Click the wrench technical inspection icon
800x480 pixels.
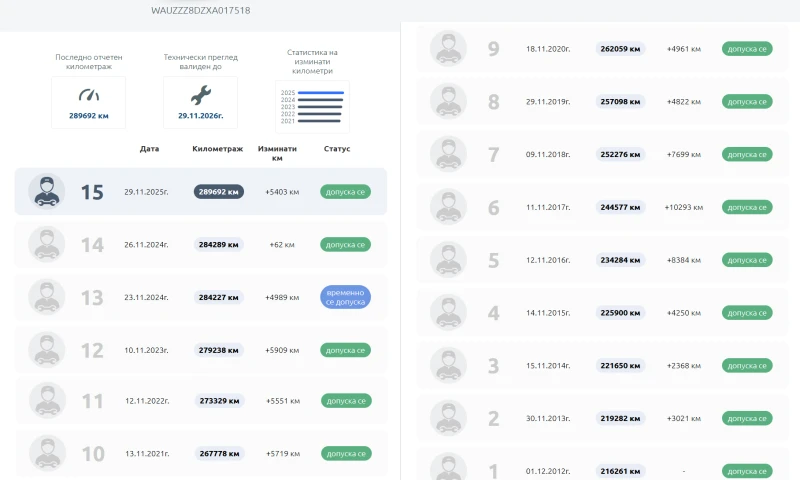pyautogui.click(x=200, y=95)
